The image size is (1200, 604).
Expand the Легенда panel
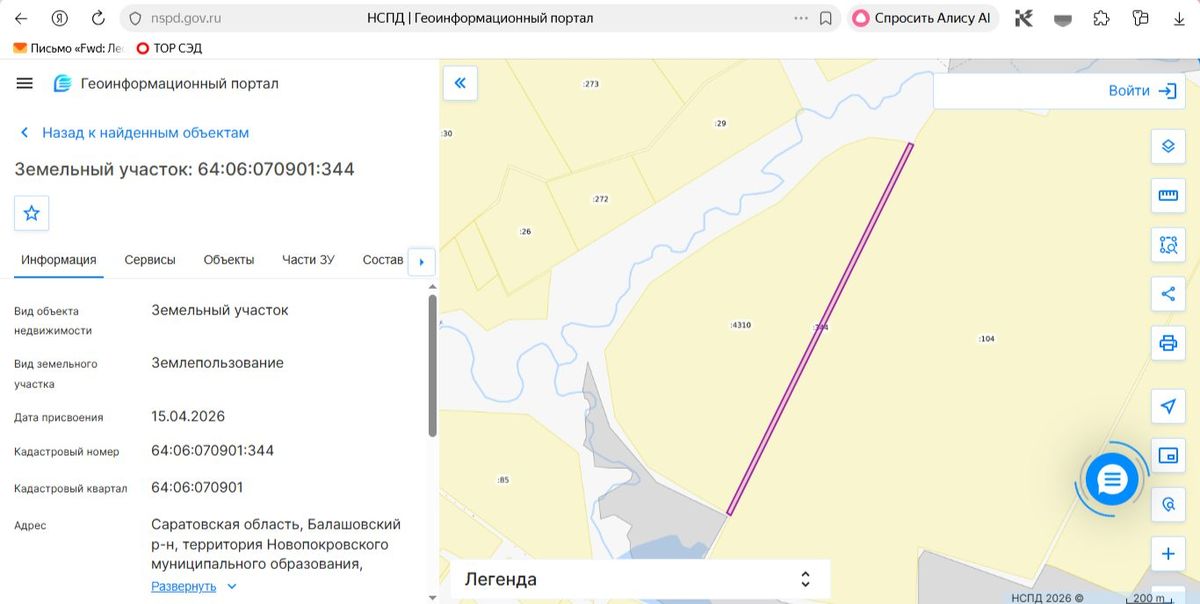click(640, 579)
